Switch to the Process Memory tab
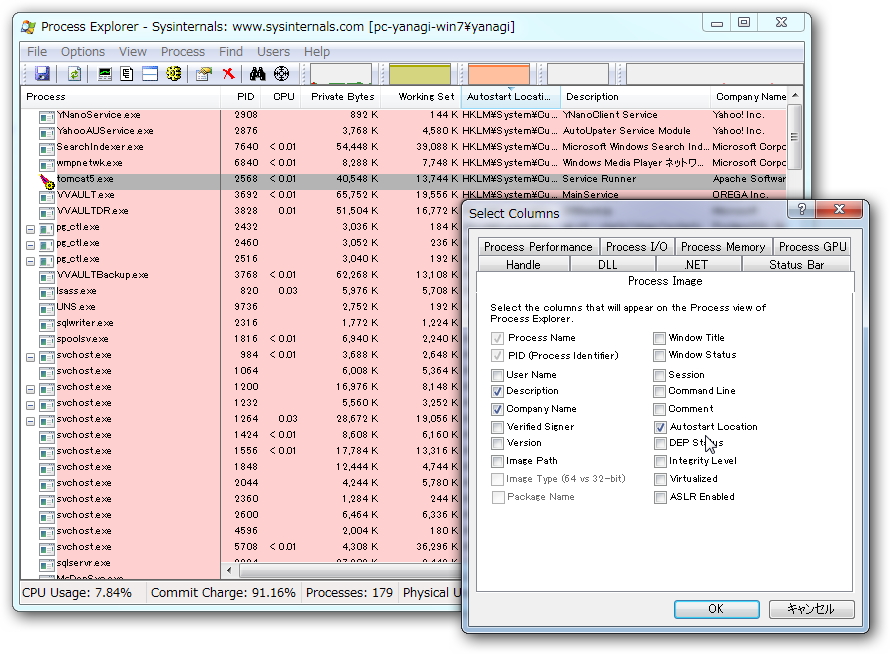 tap(723, 246)
